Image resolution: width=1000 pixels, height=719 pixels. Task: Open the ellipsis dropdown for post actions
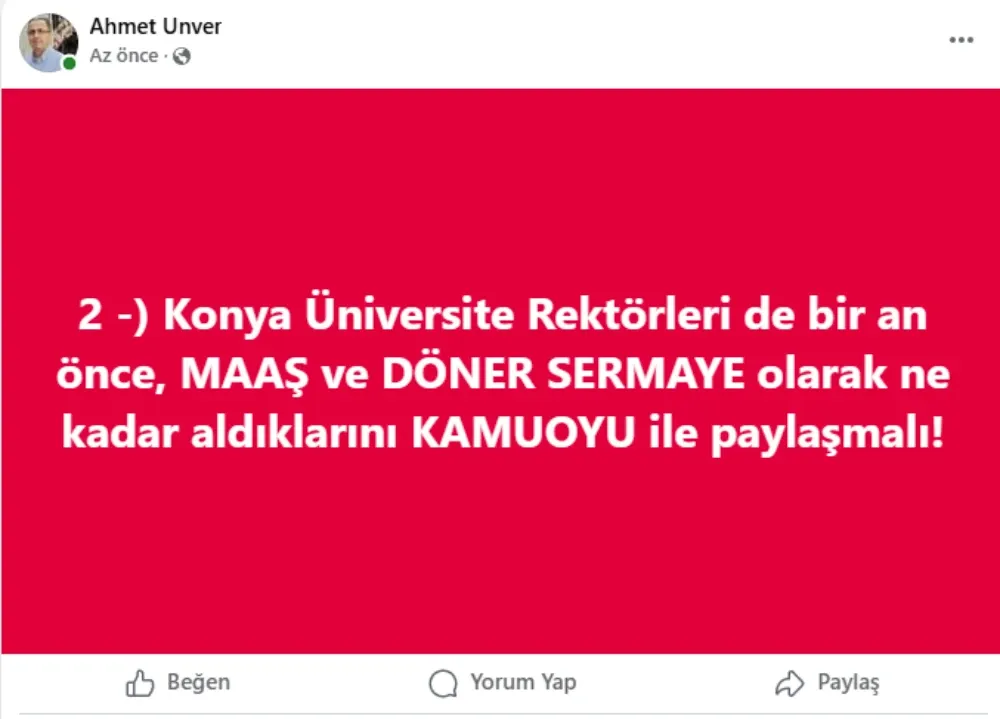[962, 39]
